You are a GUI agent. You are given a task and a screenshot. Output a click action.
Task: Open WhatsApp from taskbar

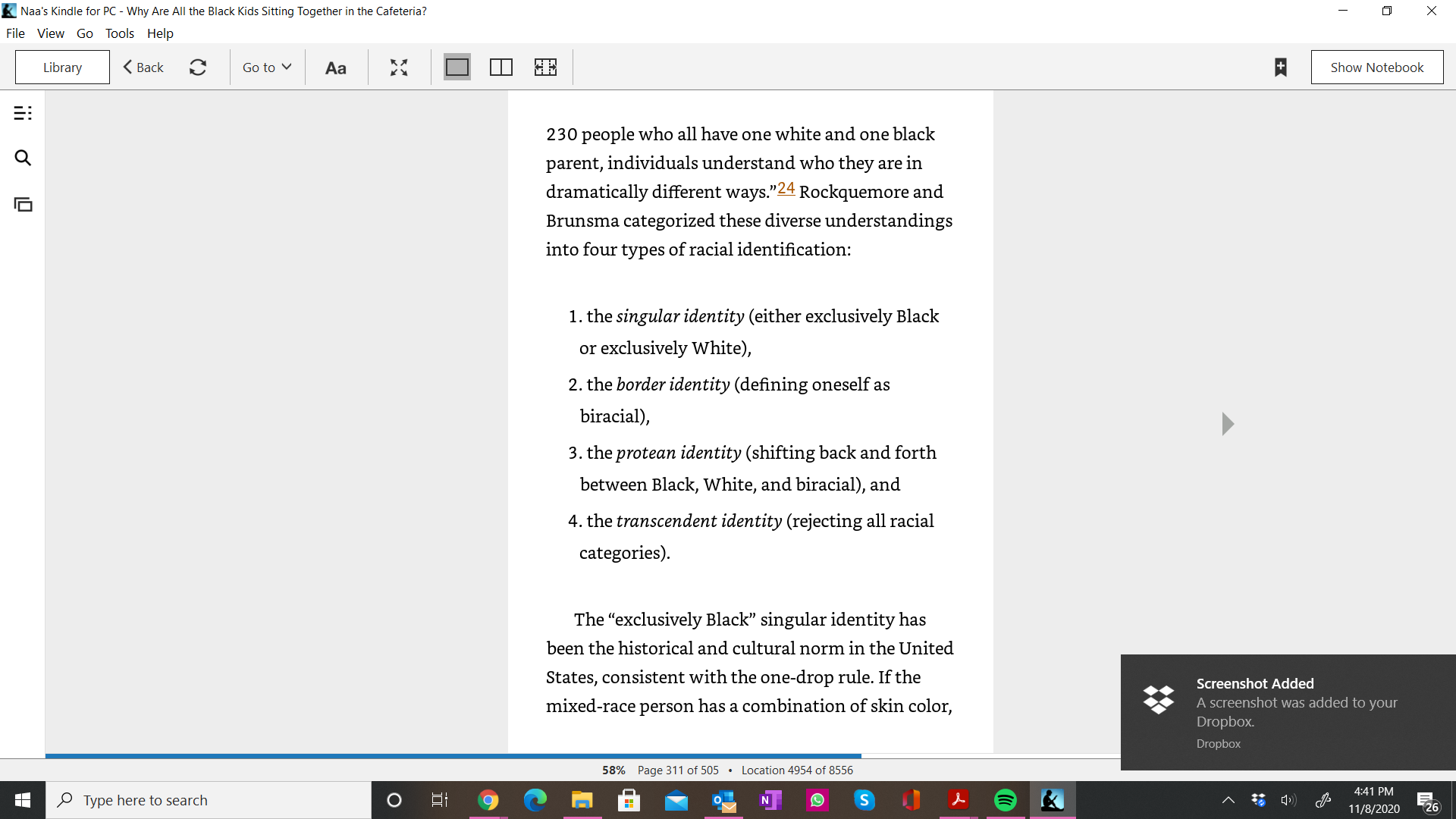pyautogui.click(x=817, y=800)
